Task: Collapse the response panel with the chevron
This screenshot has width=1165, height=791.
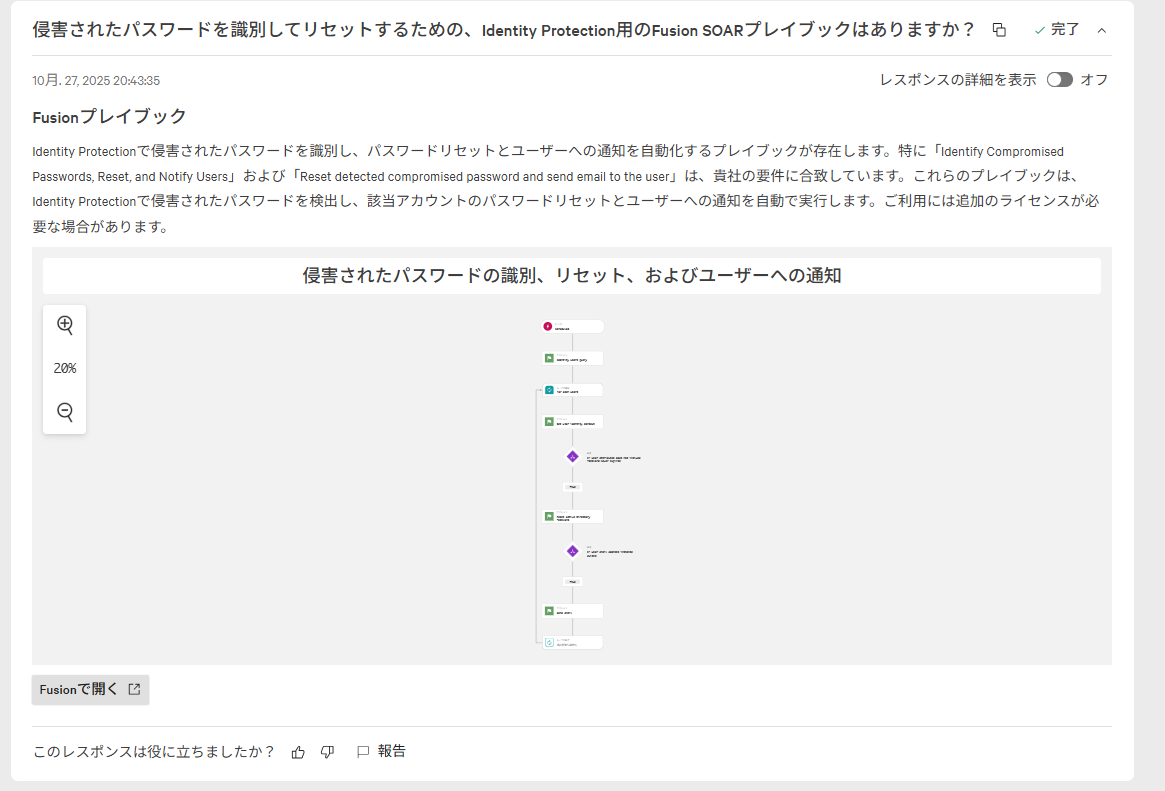Action: click(x=1102, y=30)
